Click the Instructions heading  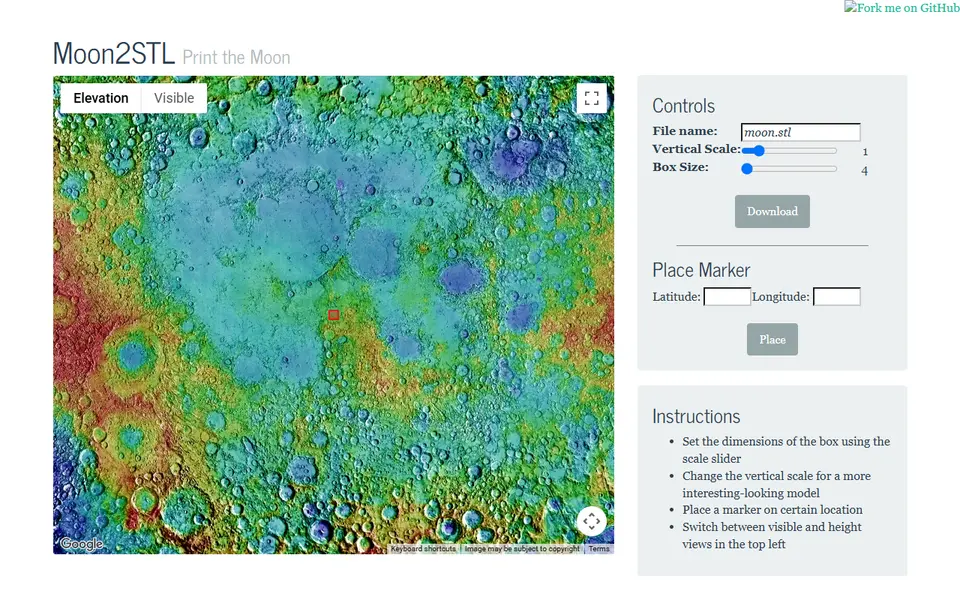tap(696, 416)
